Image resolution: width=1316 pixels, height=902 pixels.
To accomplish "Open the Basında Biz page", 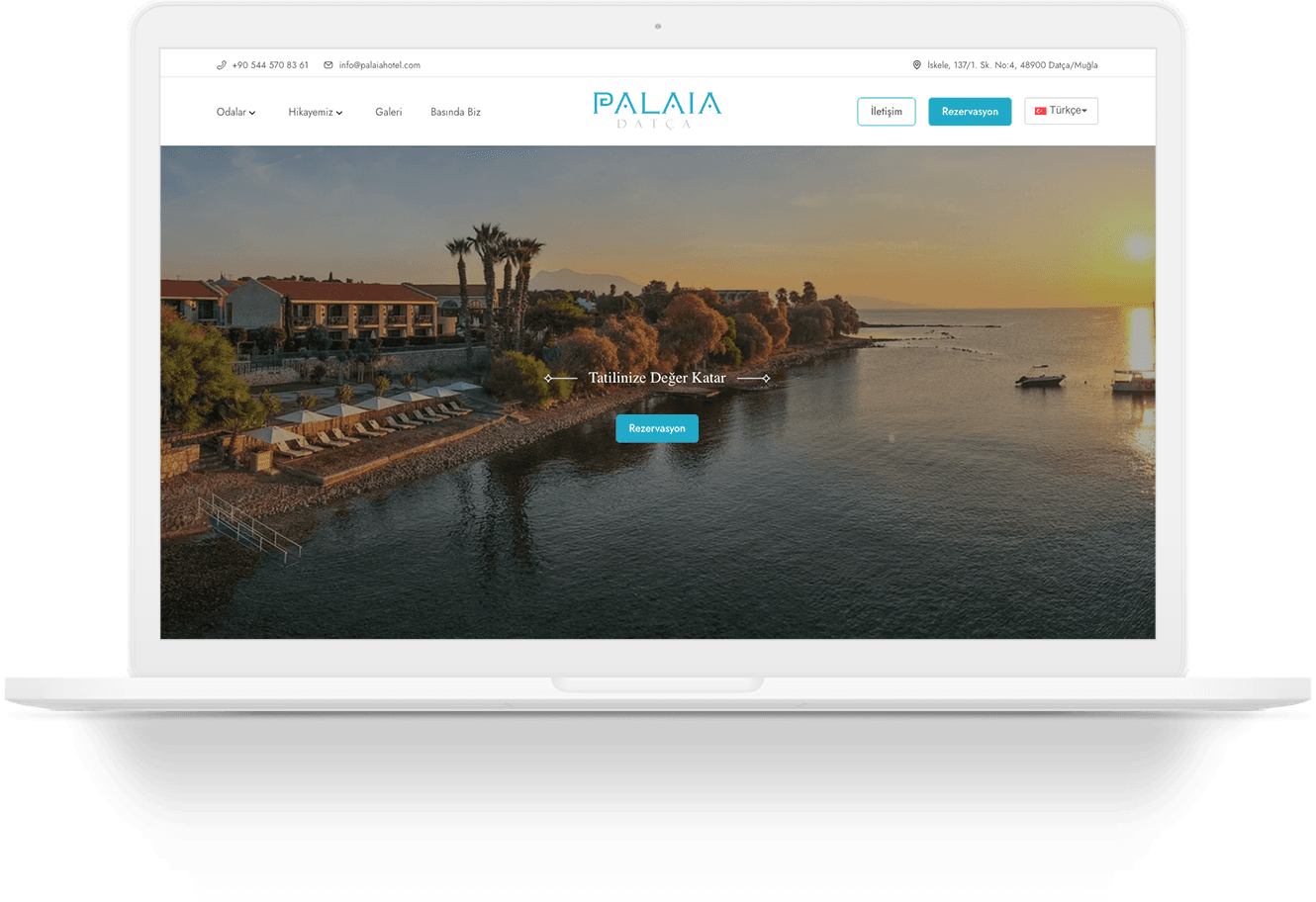I will (x=455, y=113).
